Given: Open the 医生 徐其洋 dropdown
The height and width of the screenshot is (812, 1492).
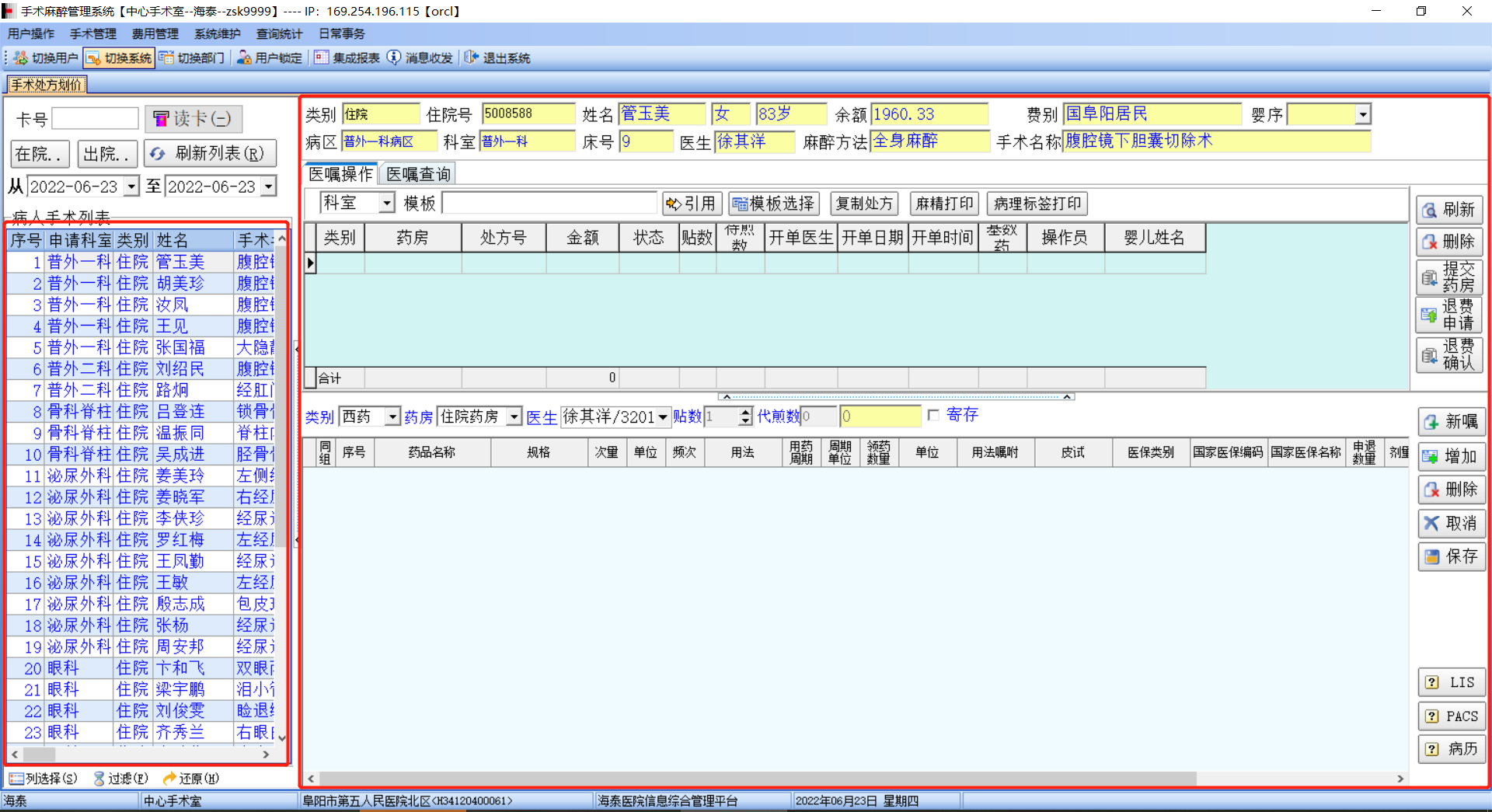Looking at the screenshot, I should [x=663, y=417].
